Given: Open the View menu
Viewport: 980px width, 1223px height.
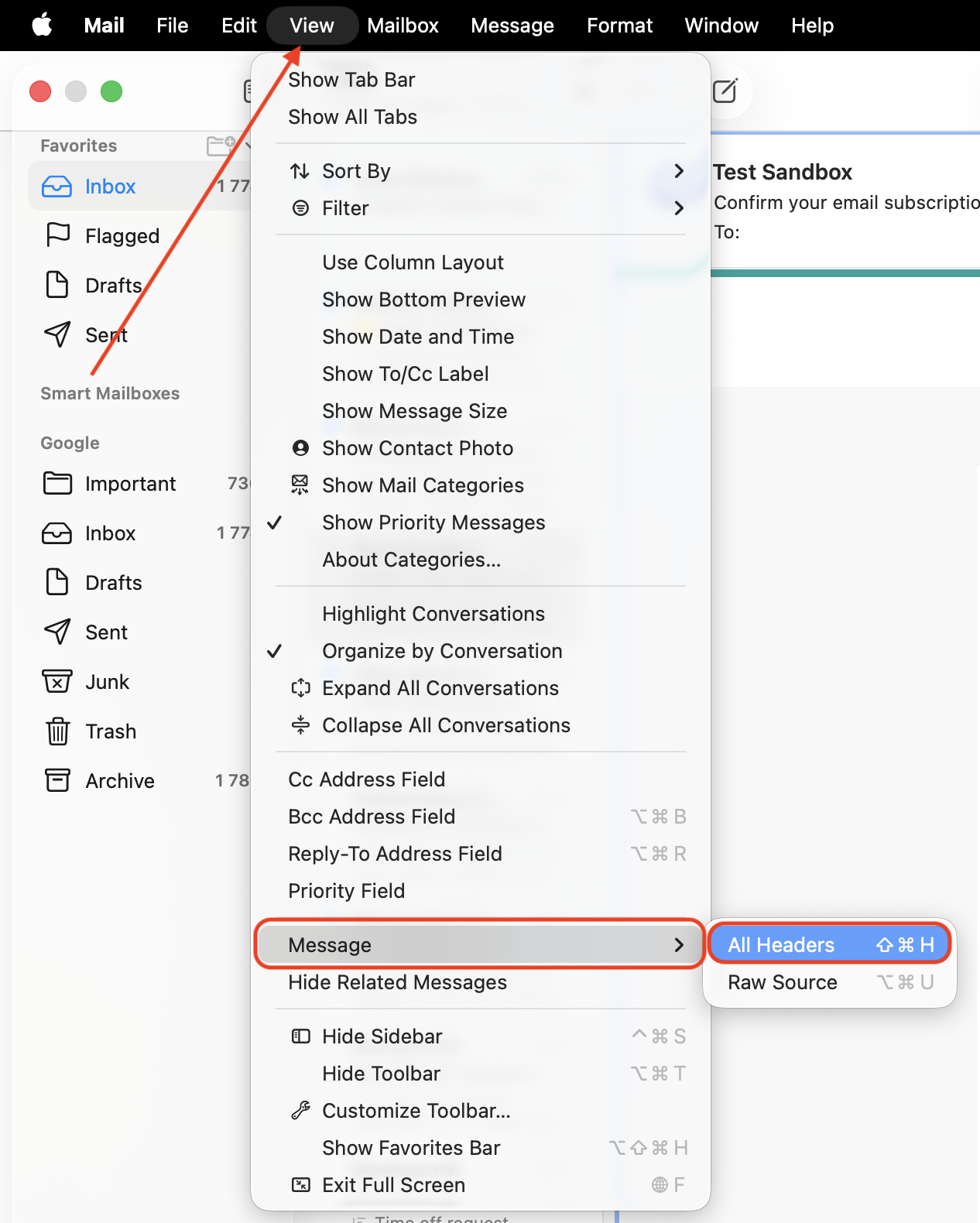Looking at the screenshot, I should (x=312, y=26).
